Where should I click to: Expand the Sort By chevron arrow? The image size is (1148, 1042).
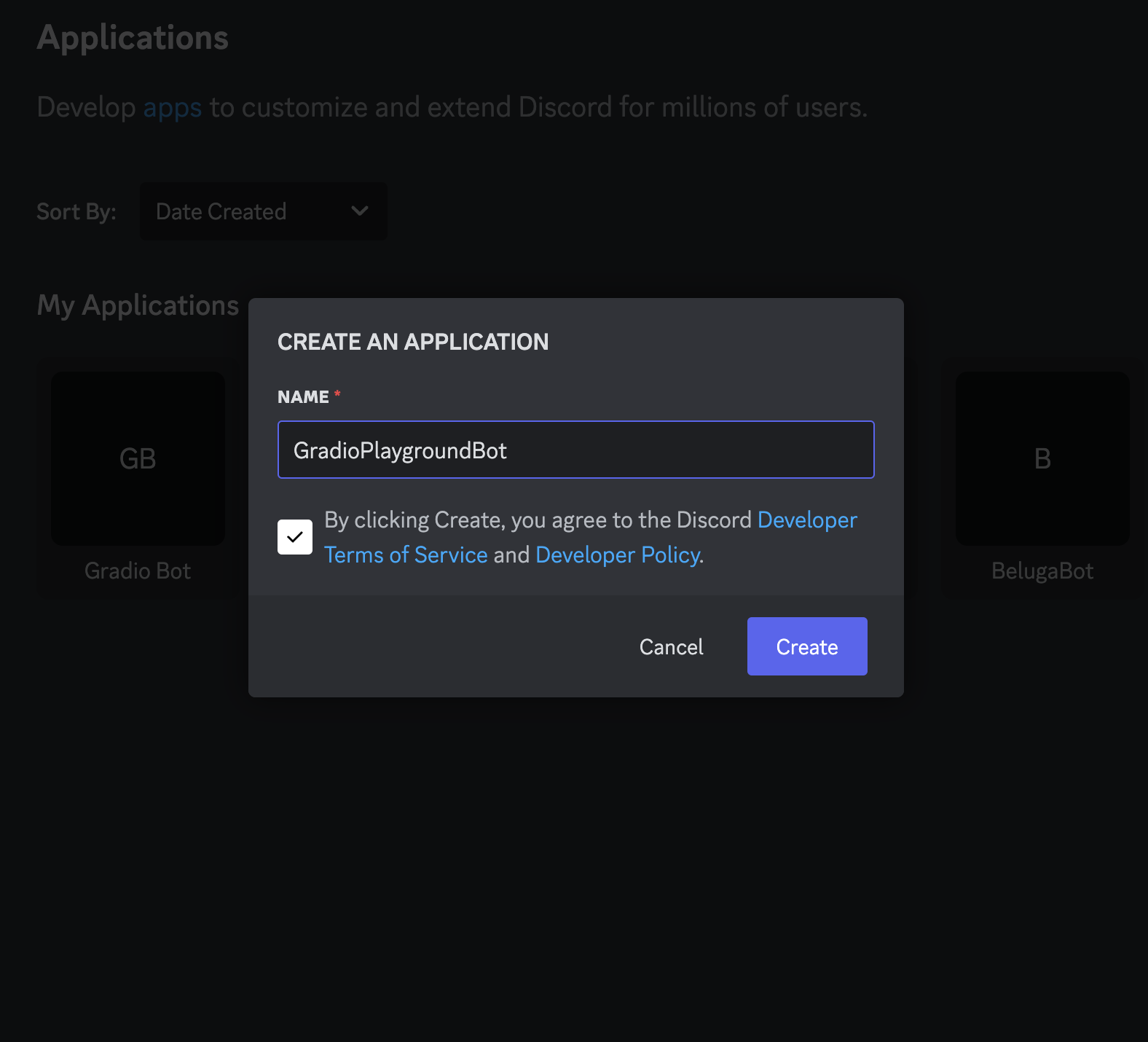tap(360, 211)
